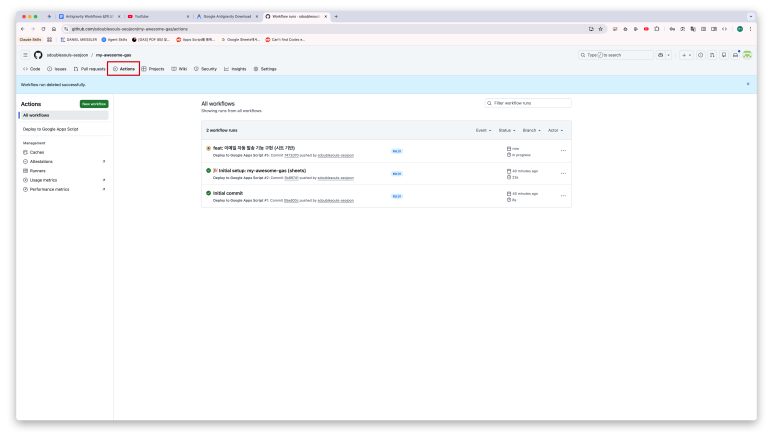Open the Issues tab

56,69
